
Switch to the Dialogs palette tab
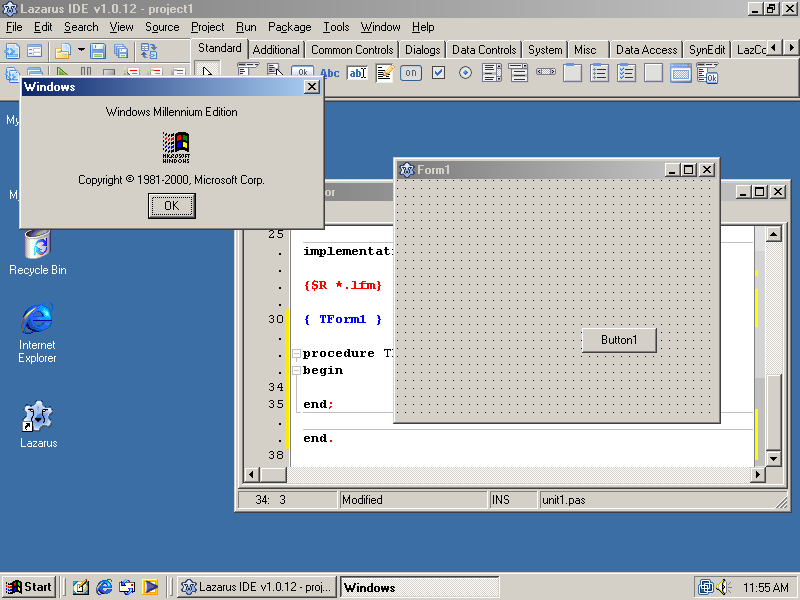422,50
